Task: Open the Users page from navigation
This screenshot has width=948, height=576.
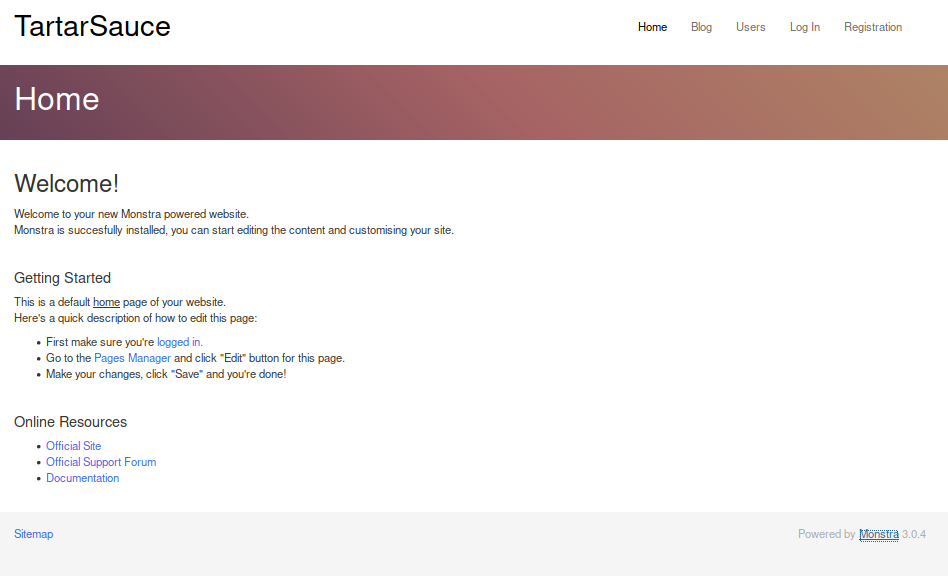Action: [x=750, y=27]
